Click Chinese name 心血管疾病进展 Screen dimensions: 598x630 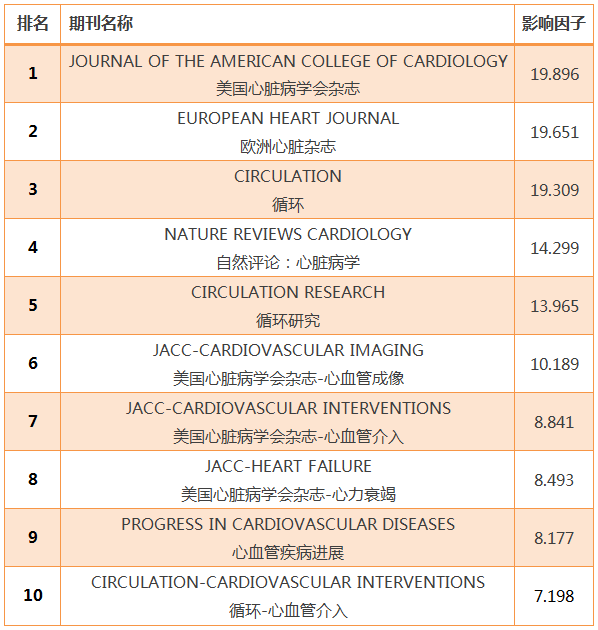(288, 553)
